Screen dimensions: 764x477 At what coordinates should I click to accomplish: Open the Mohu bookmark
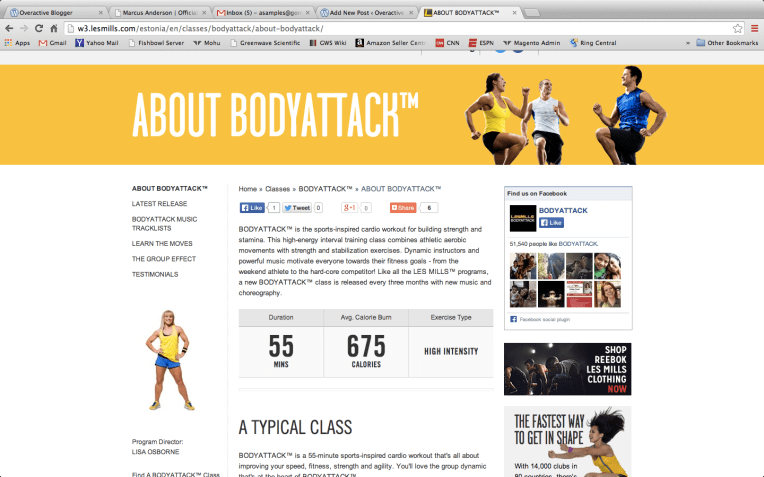click(x=207, y=43)
